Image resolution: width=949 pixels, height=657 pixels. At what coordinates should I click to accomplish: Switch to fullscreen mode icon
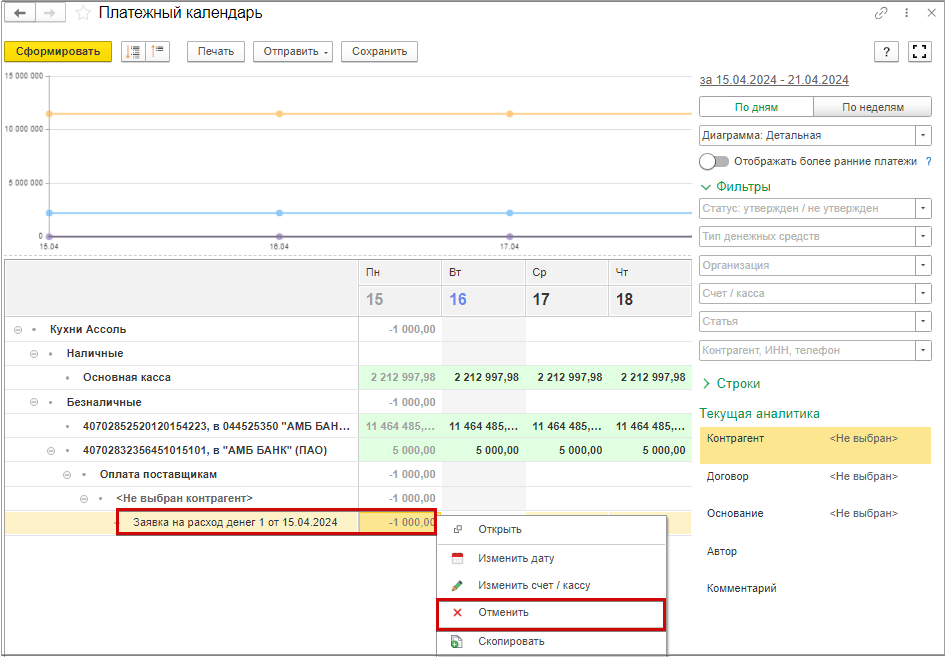[x=919, y=52]
